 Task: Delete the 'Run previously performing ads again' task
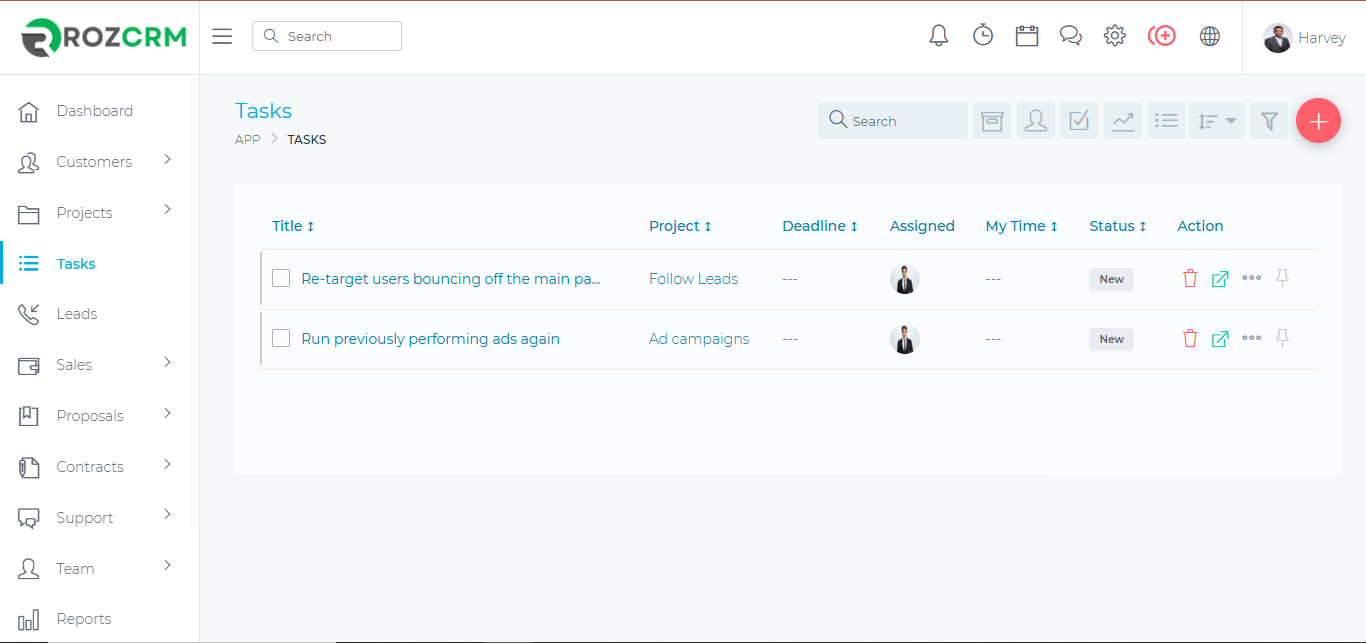(x=1189, y=339)
